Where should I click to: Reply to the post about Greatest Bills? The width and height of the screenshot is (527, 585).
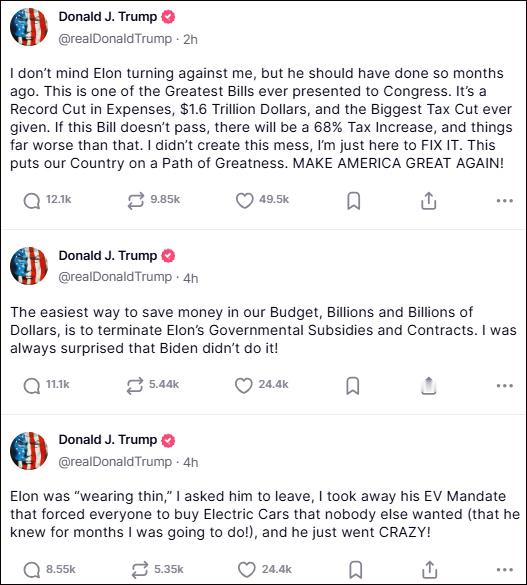32,201
